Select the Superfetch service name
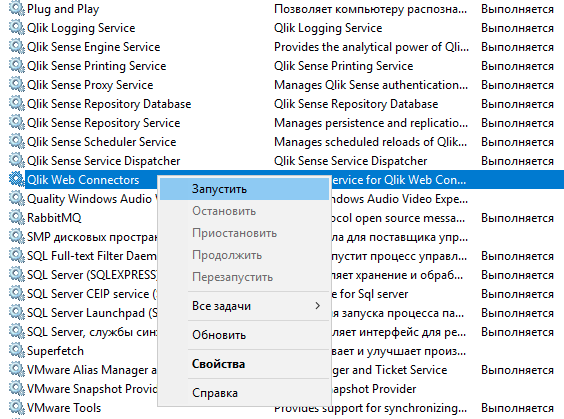Viewport: 564px width, 419px height. point(55,351)
